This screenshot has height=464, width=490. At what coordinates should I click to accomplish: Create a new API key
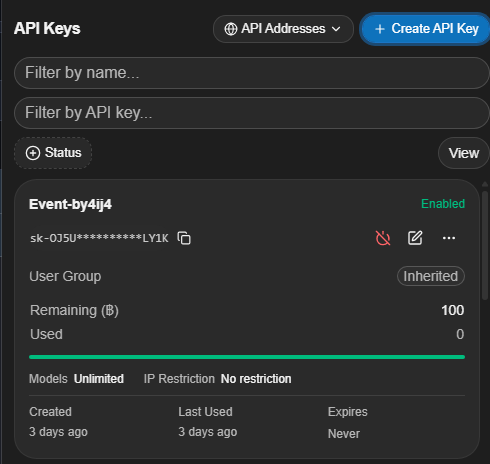425,29
